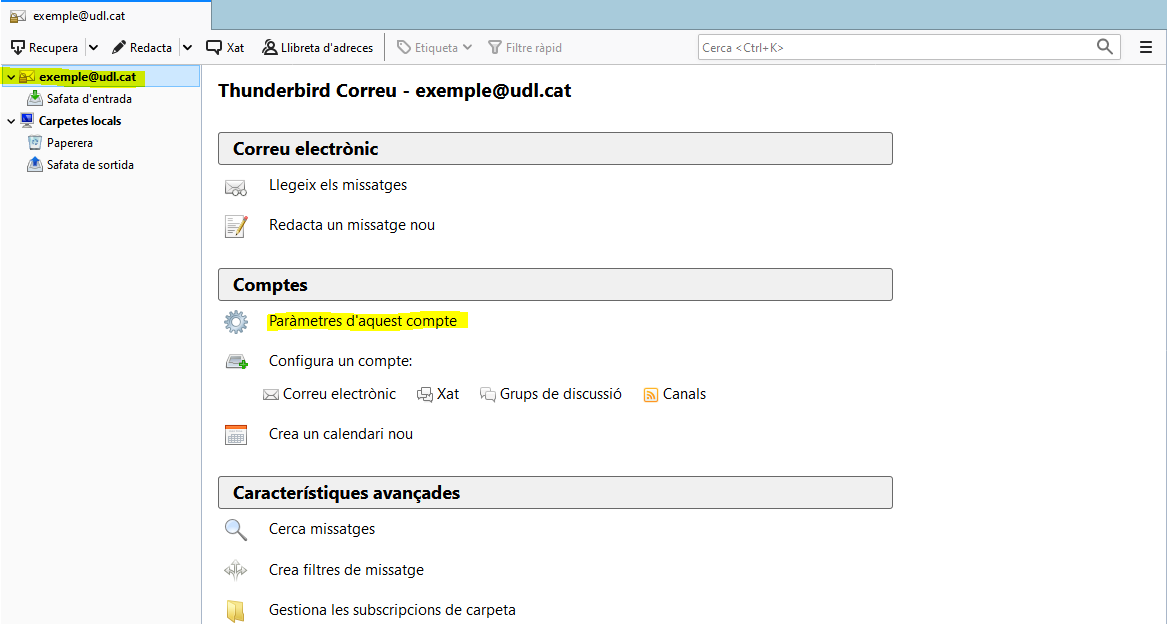Click the Configura un compte icon
Screen dimensions: 1167x624
237,362
